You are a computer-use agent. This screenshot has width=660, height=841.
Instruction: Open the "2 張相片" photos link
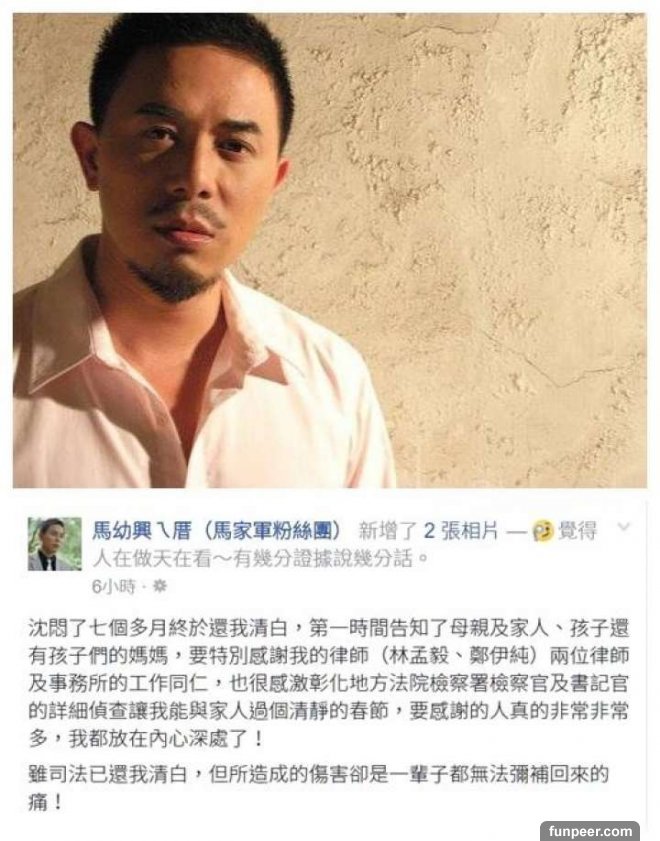coord(461,531)
